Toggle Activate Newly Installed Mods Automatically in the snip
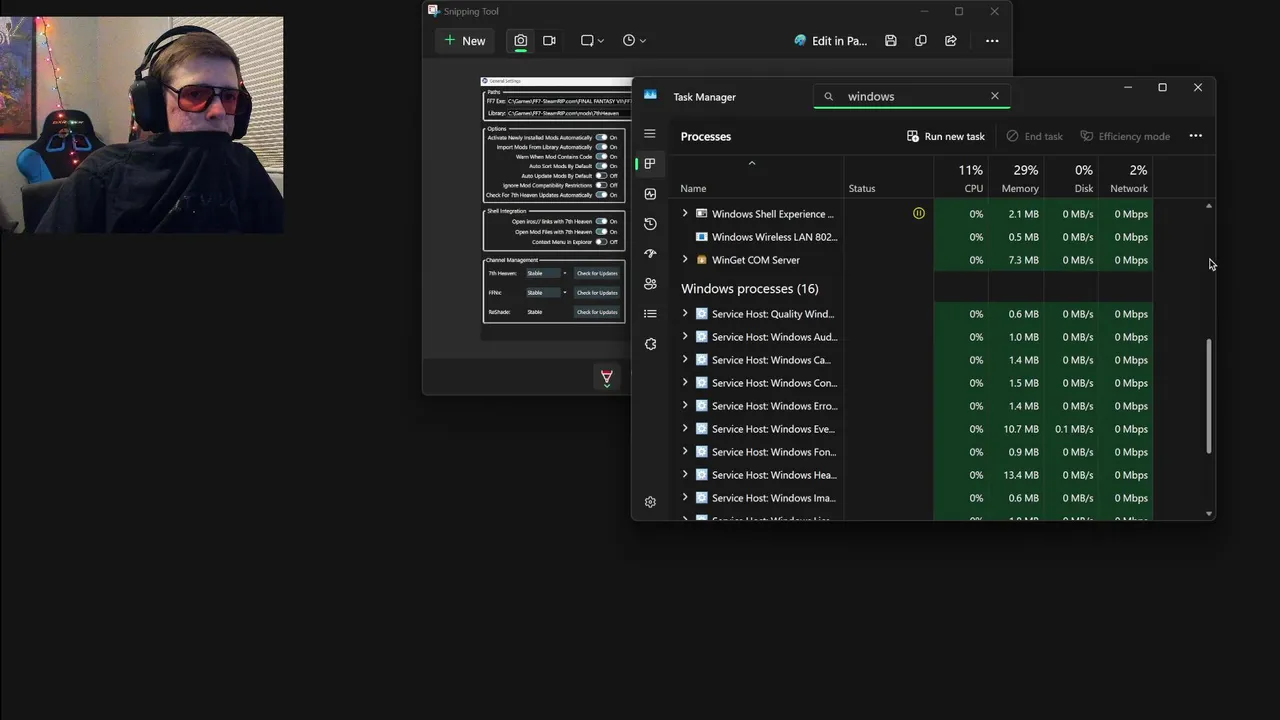 coord(601,137)
